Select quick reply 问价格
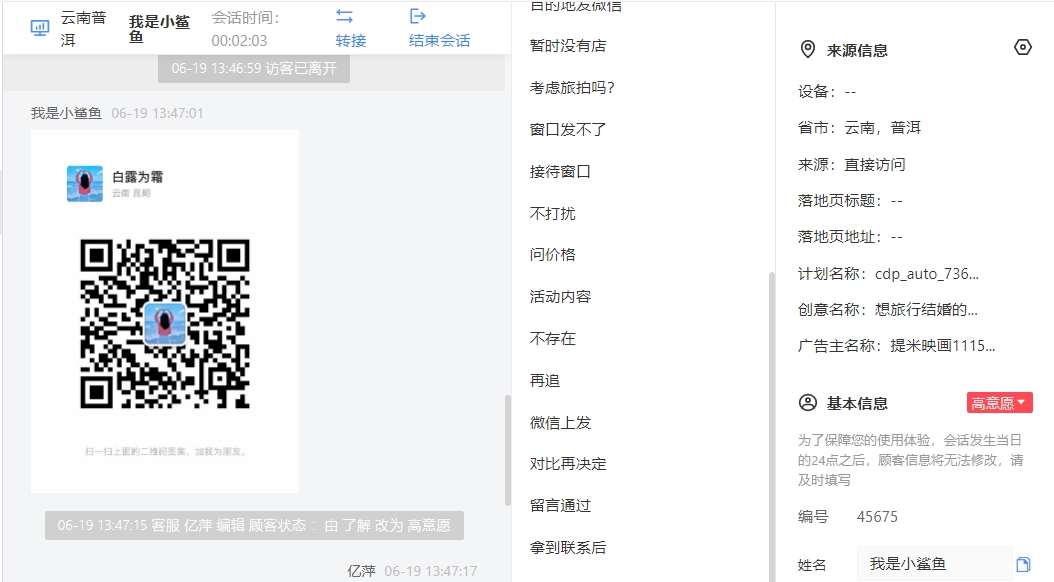The height and width of the screenshot is (582, 1054). coord(553,254)
